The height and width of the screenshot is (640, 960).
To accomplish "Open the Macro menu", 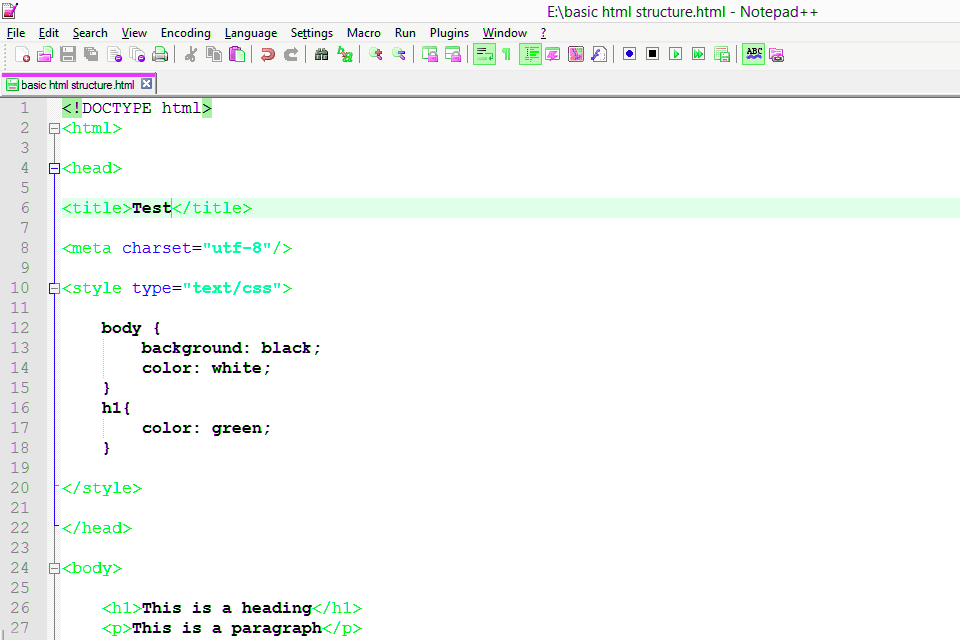I will 364,33.
